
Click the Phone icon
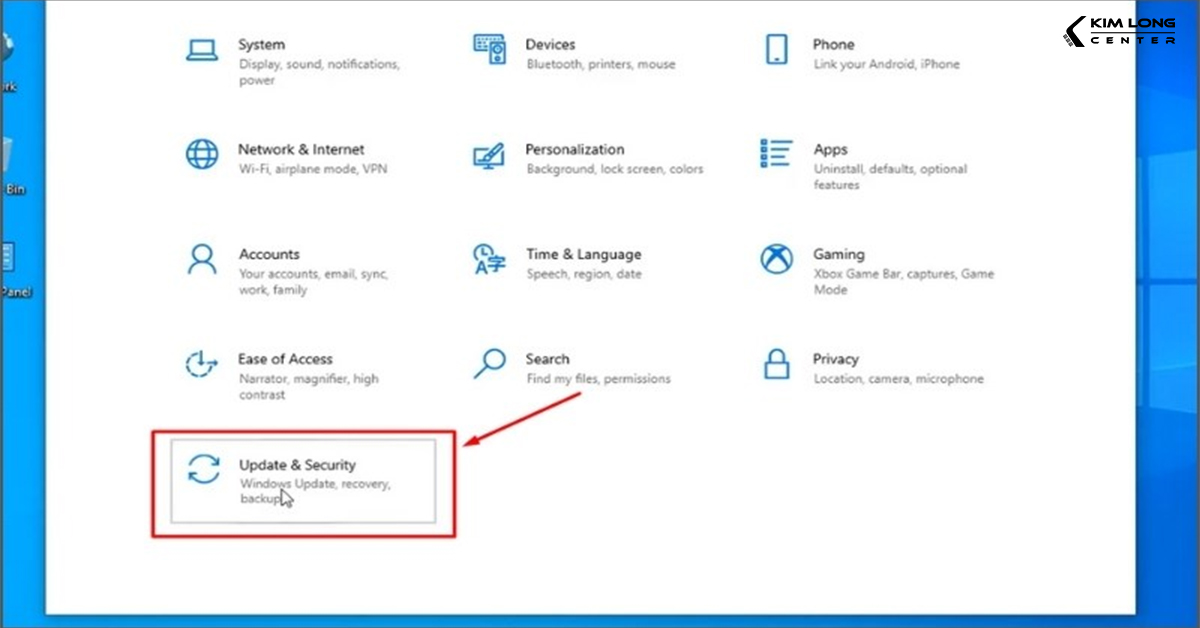point(777,50)
